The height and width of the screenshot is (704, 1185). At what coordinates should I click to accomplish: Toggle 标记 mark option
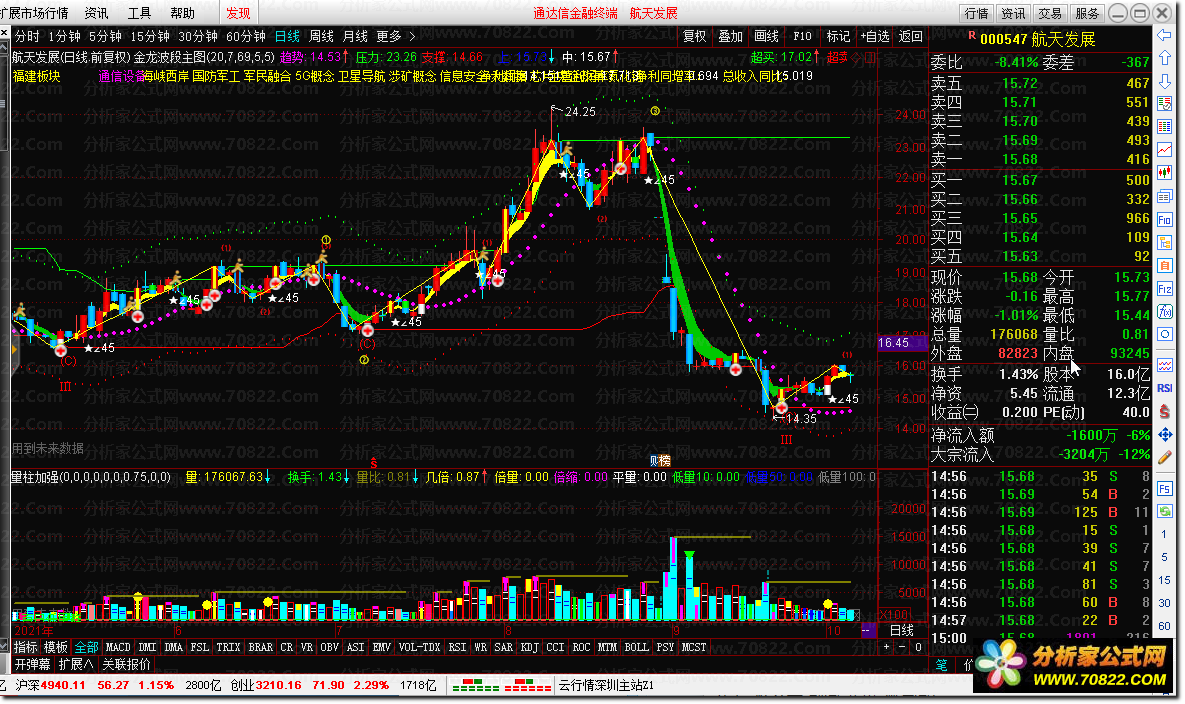tap(838, 36)
